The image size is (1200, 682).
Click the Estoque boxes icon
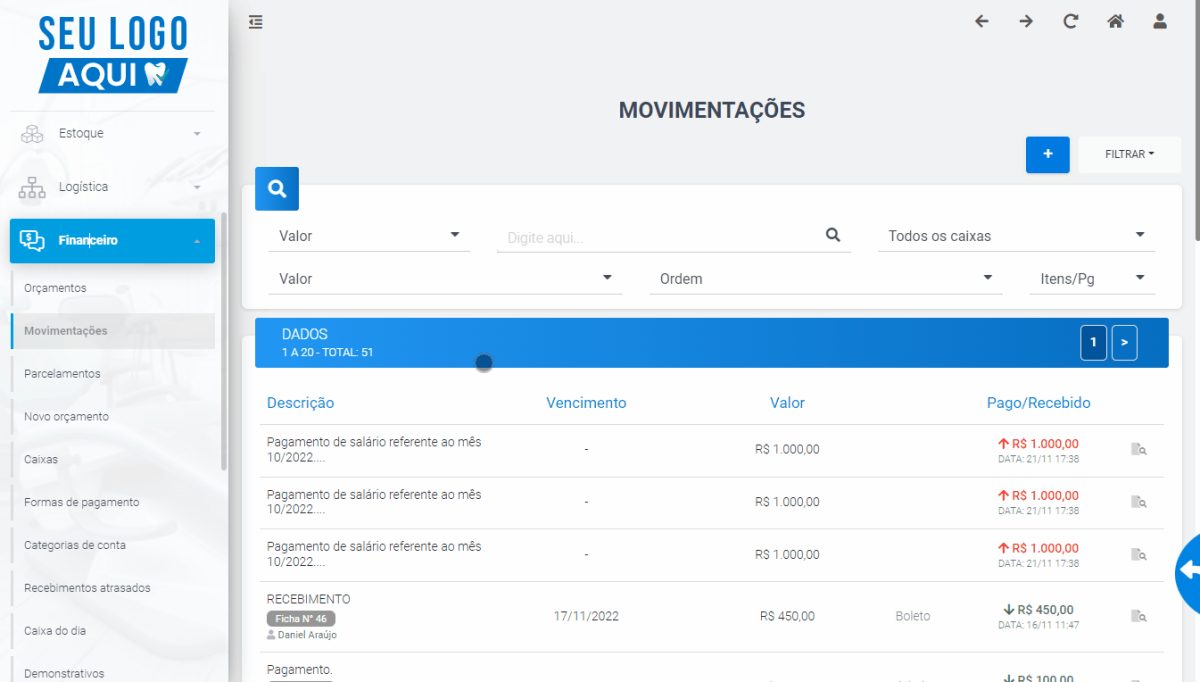point(32,133)
